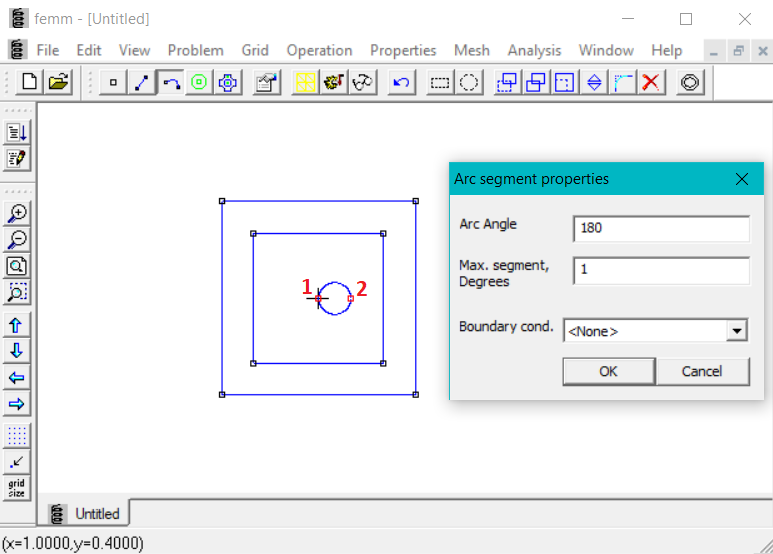Click the scroll view up arrow

tap(17, 325)
